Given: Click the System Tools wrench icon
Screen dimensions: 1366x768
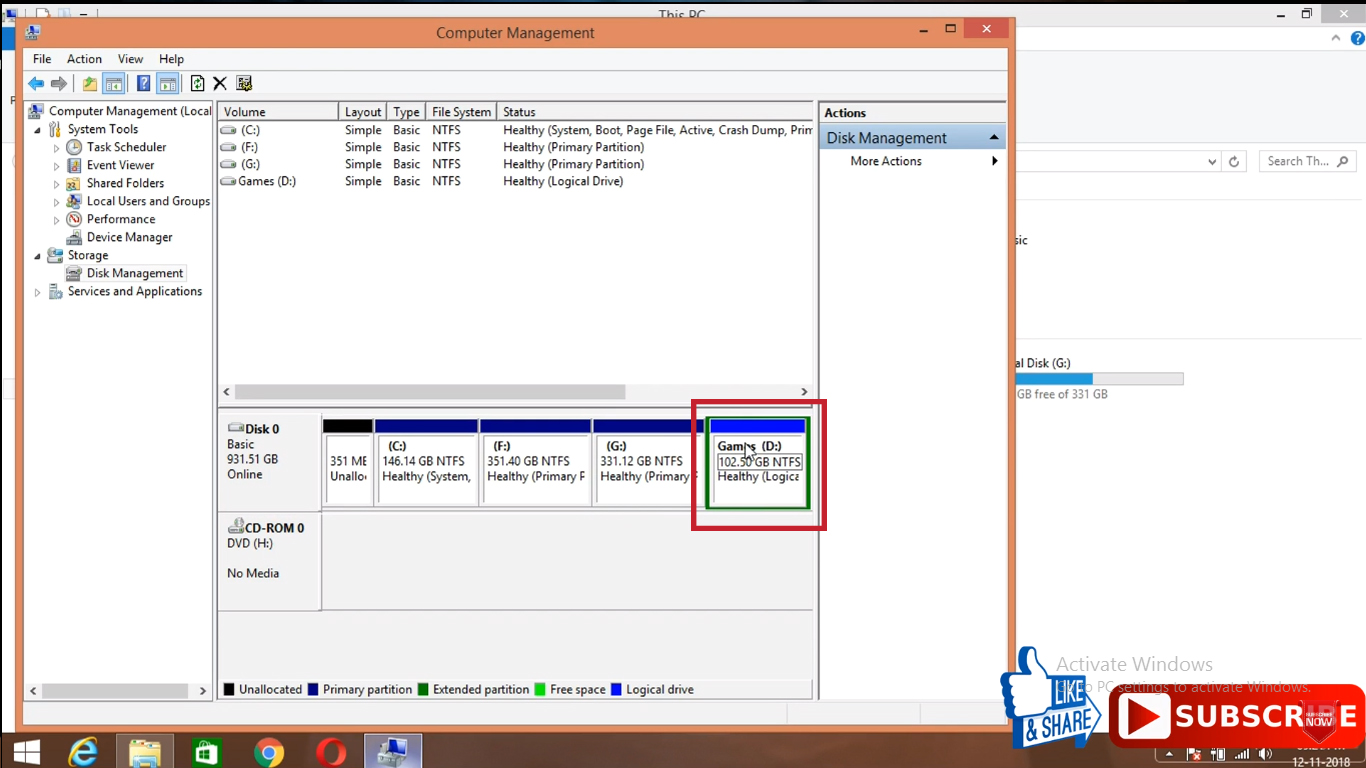Looking at the screenshot, I should click(55, 129).
